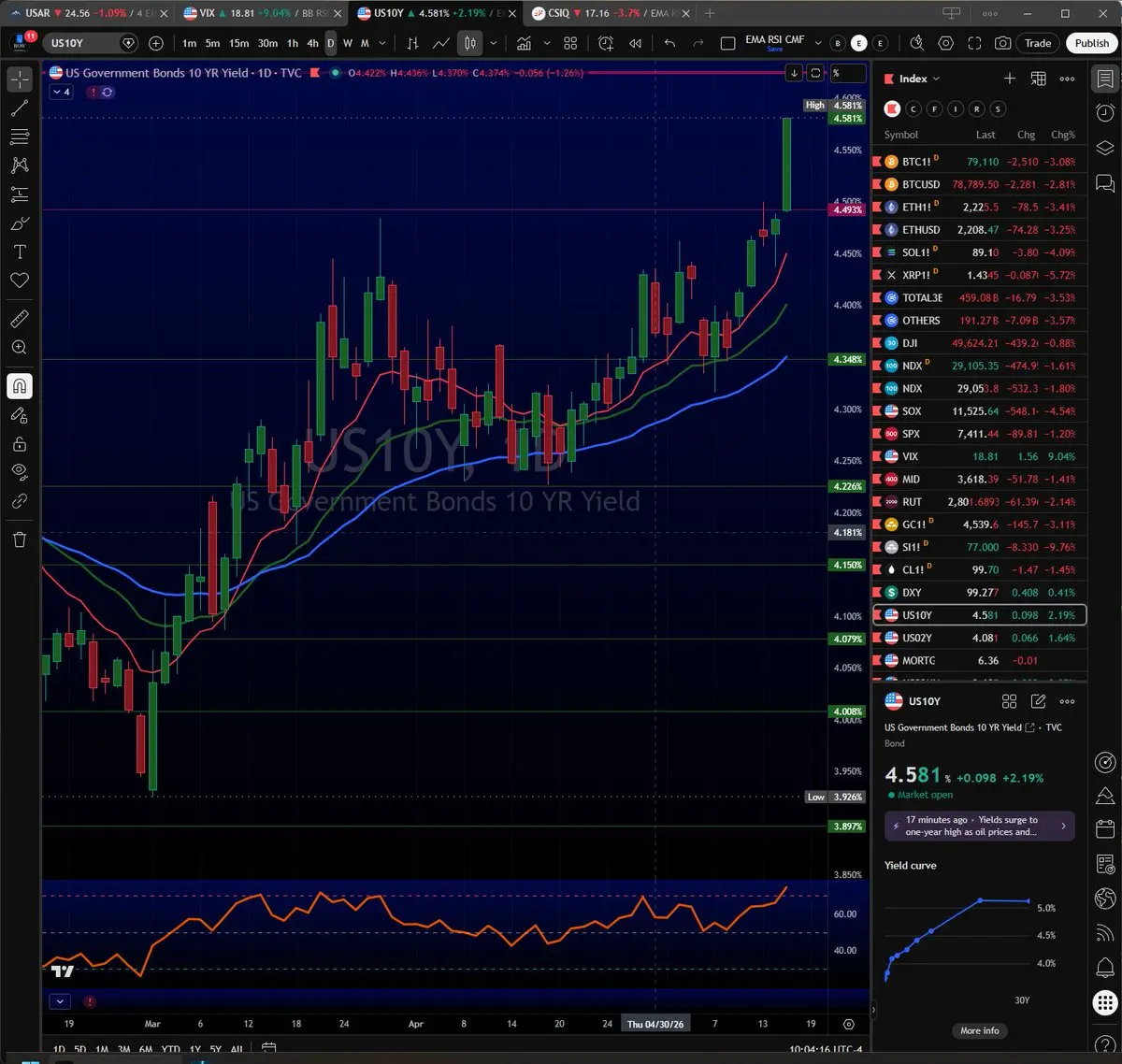Toggle the B circle button in toolbar
The width and height of the screenshot is (1122, 1064).
pyautogui.click(x=837, y=43)
